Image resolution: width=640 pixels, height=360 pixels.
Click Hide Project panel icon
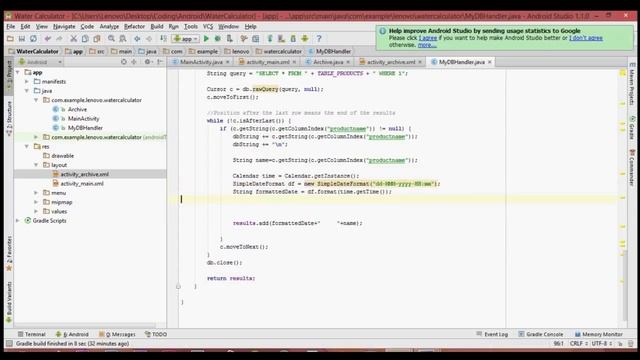(160, 62)
